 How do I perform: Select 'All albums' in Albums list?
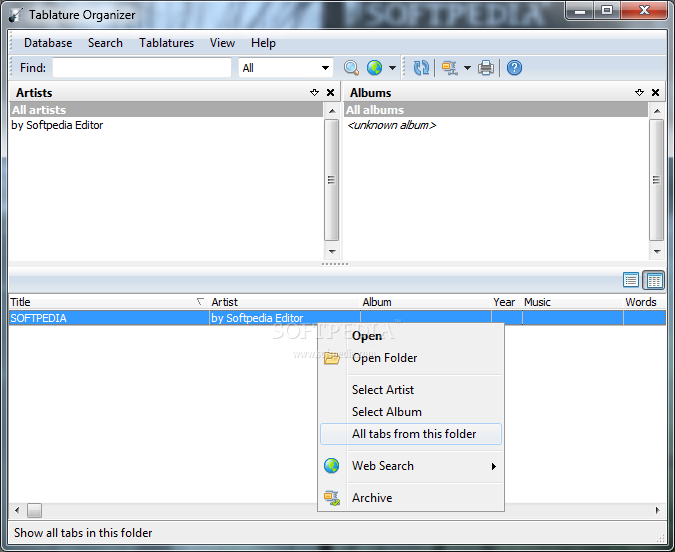[495, 110]
